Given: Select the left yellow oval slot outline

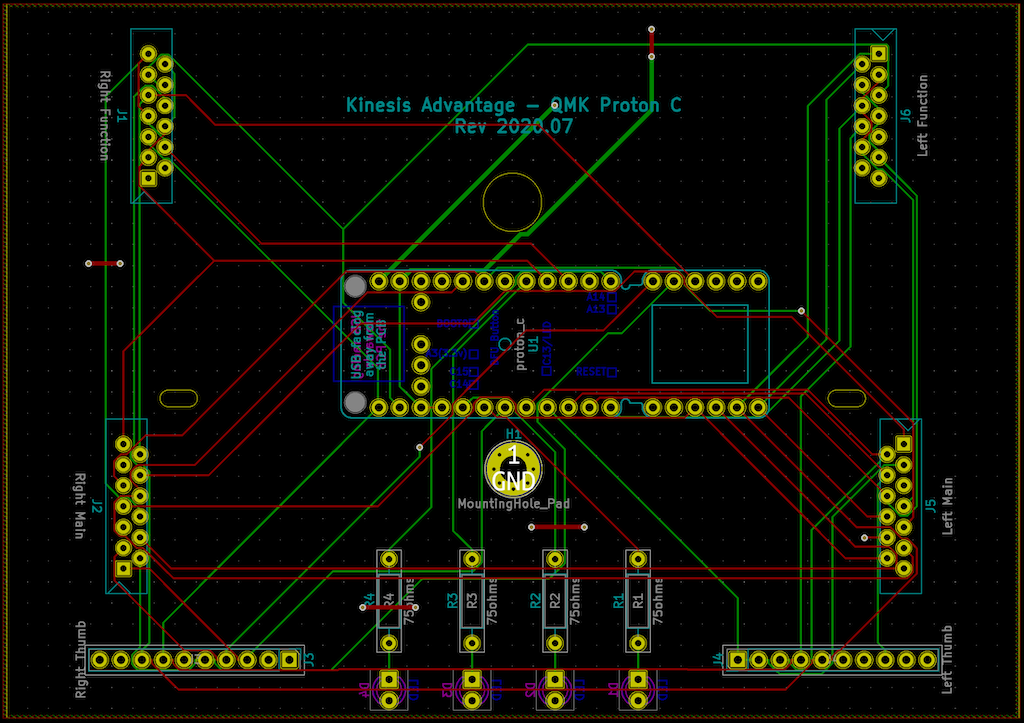Looking at the screenshot, I should tap(178, 398).
